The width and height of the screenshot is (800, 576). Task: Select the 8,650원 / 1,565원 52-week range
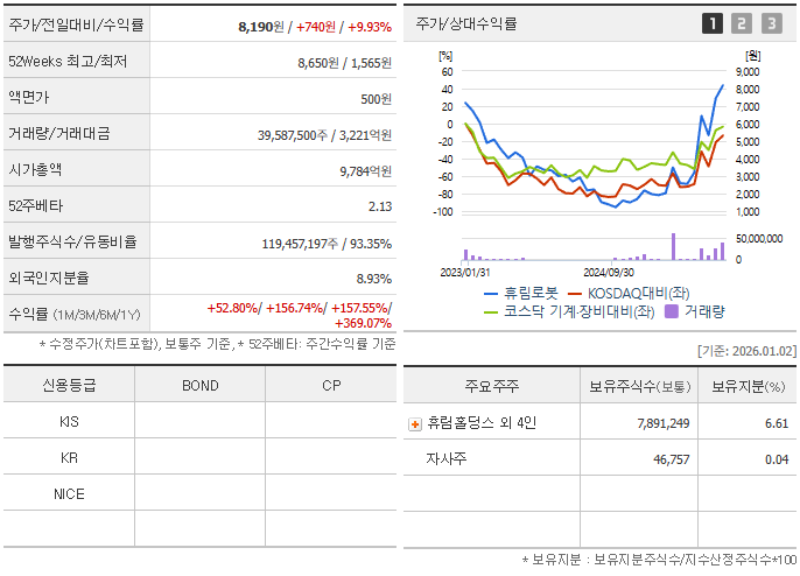(344, 63)
